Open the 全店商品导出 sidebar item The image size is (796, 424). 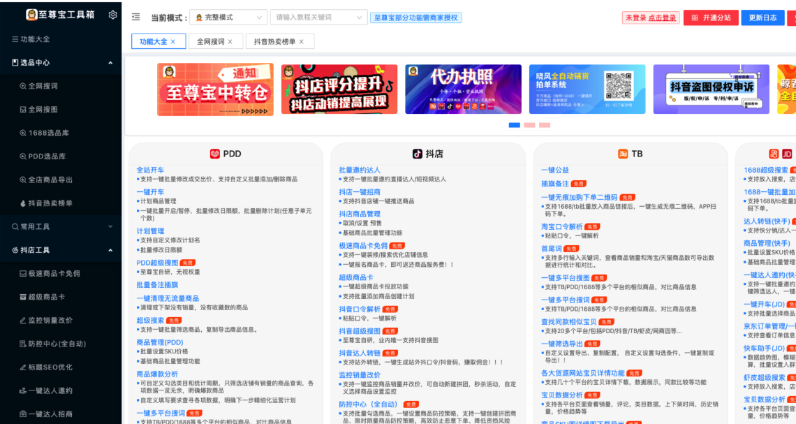point(46,179)
